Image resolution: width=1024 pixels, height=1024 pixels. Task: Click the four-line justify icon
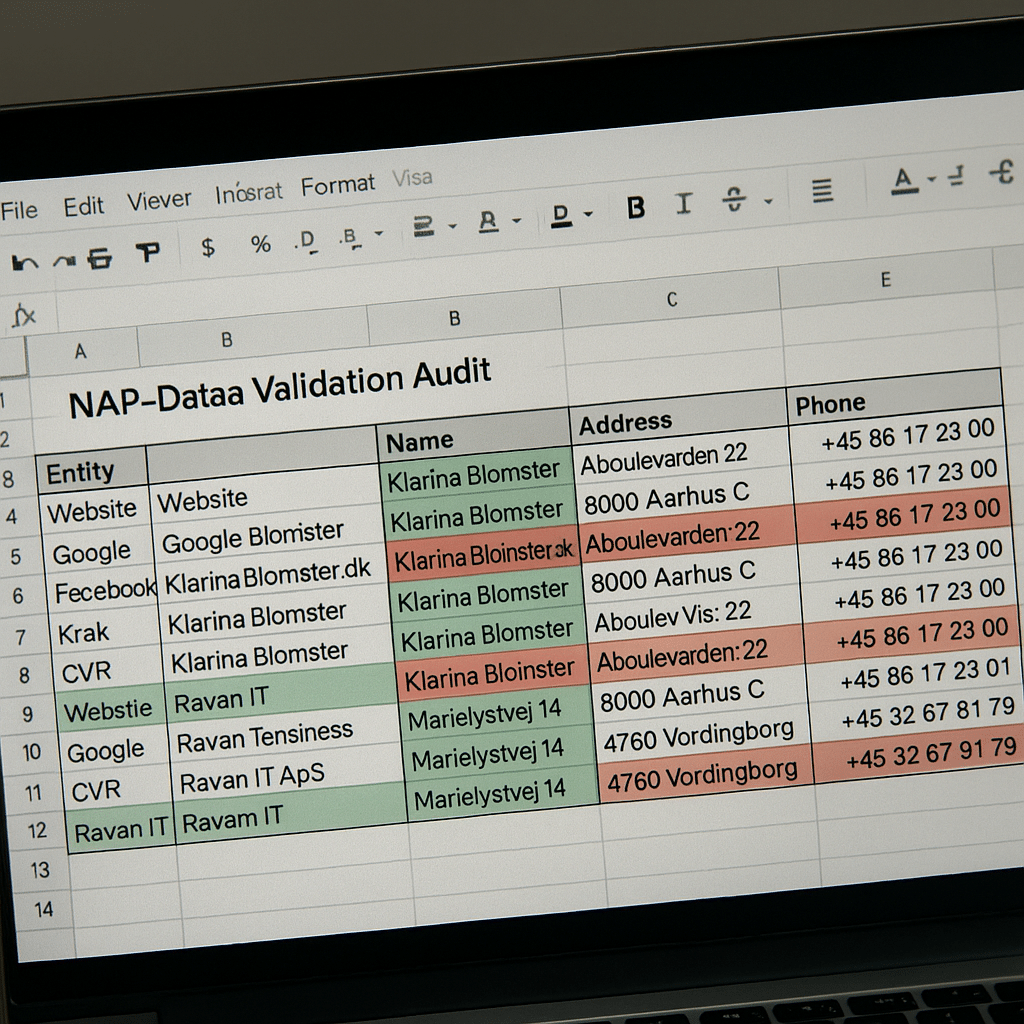tap(822, 191)
